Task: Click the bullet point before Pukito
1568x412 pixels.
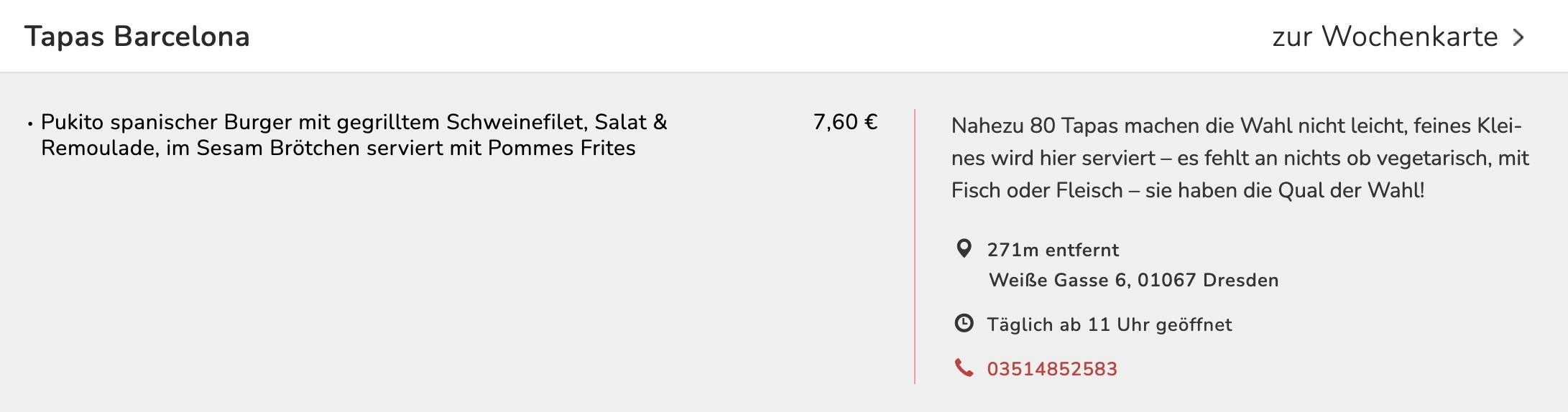Action: point(30,124)
